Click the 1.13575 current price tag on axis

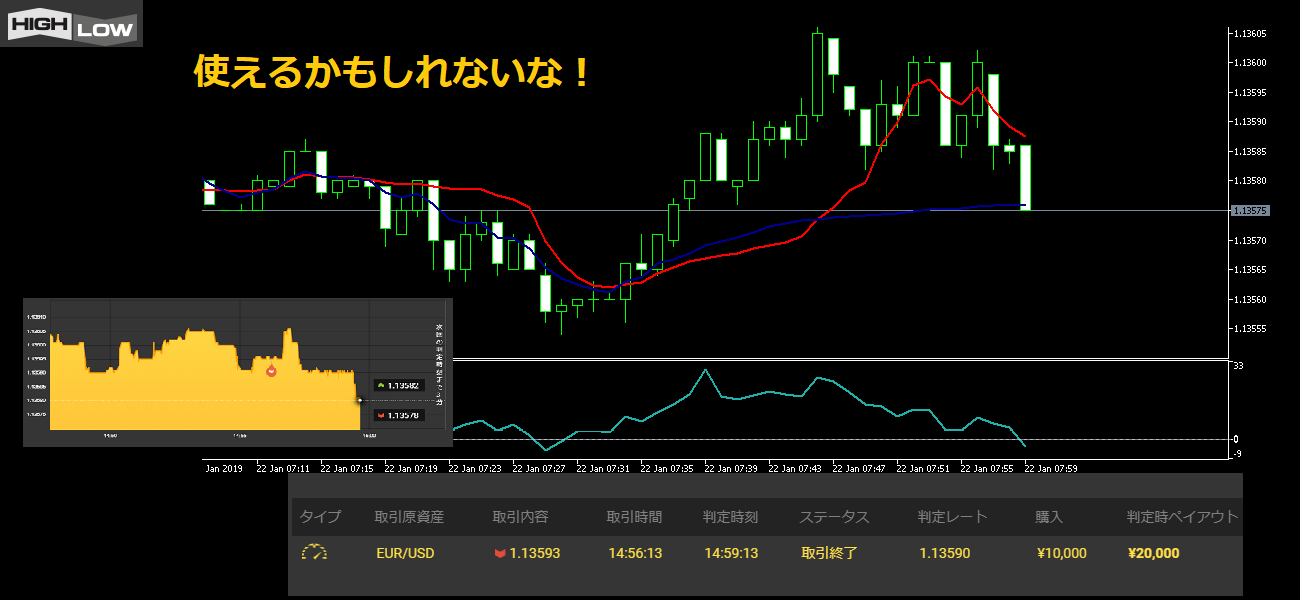pyautogui.click(x=1251, y=211)
